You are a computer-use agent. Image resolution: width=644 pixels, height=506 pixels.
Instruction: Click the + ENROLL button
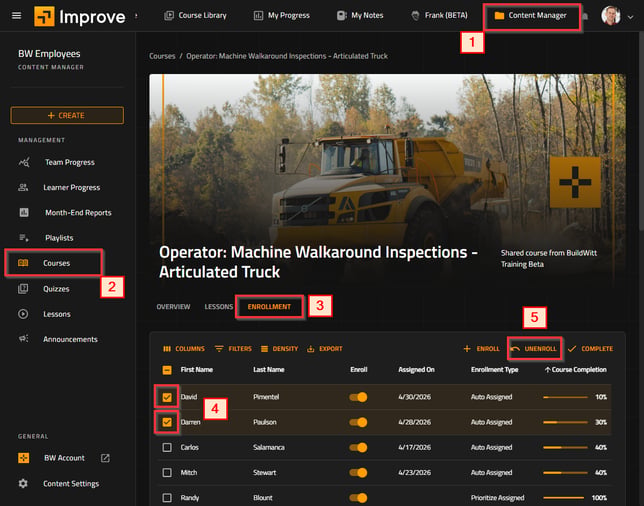coord(481,349)
